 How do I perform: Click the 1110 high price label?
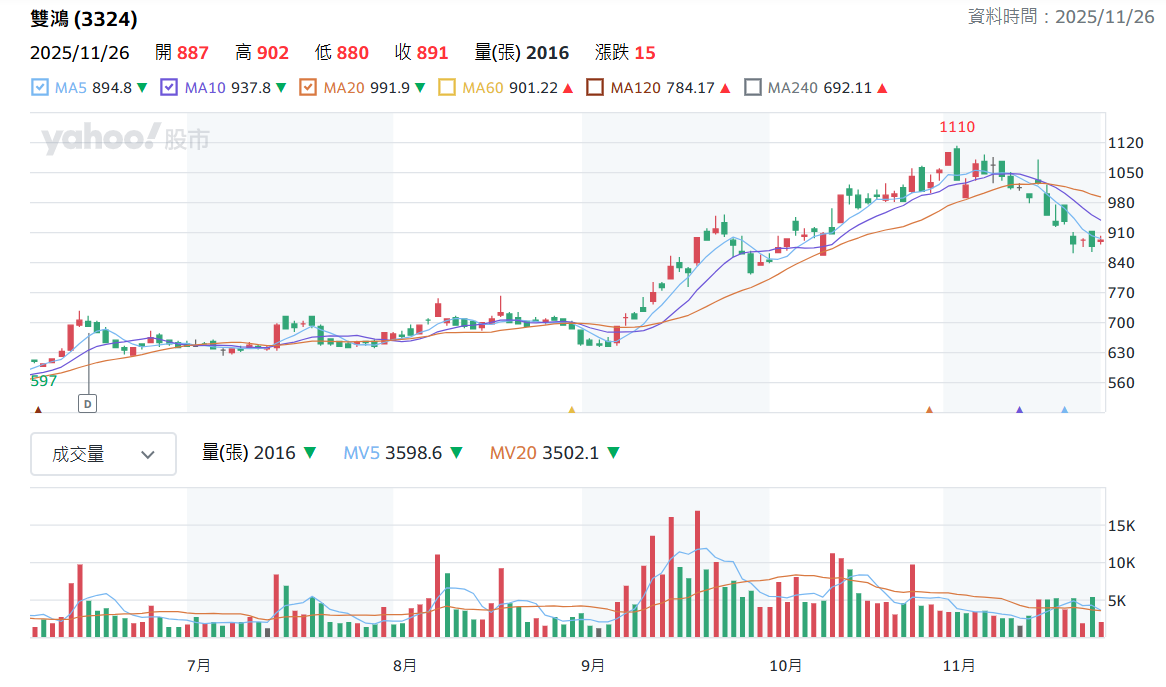[957, 127]
